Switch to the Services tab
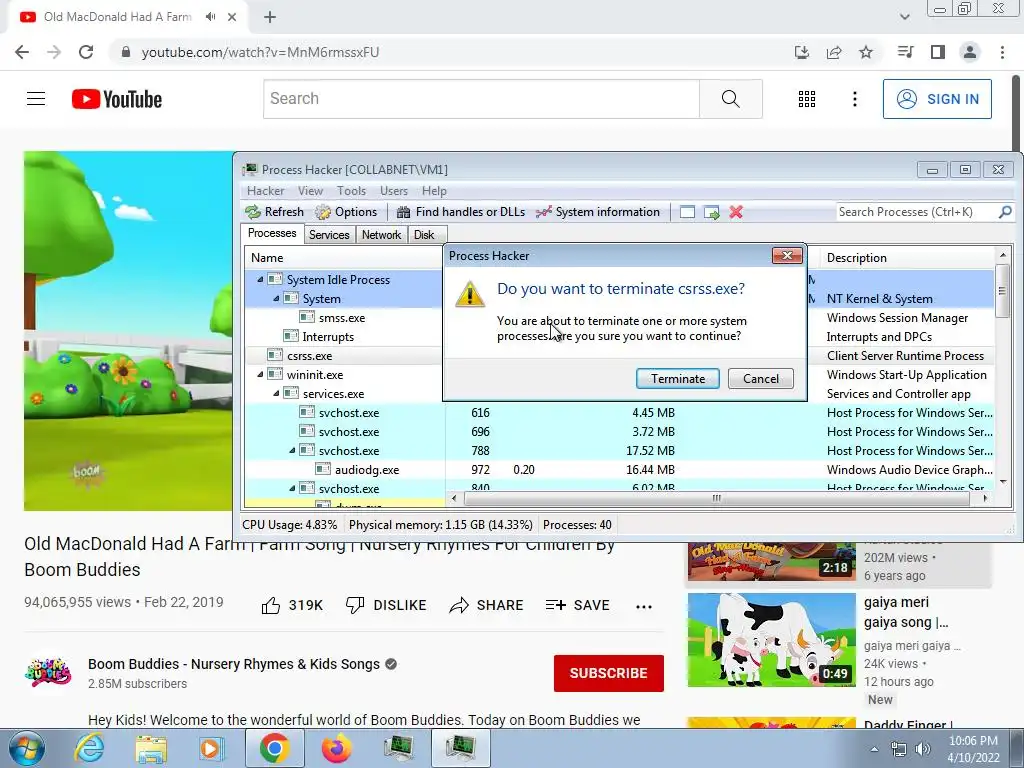 pyautogui.click(x=329, y=234)
